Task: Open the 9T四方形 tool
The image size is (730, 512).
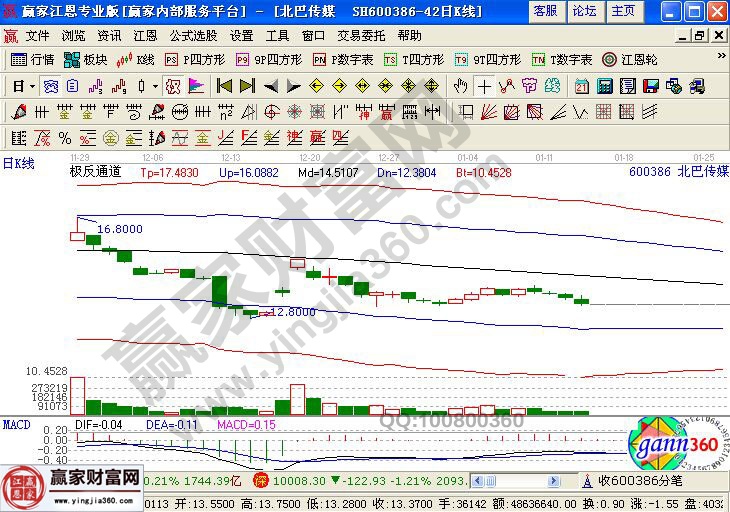Action: click(487, 60)
